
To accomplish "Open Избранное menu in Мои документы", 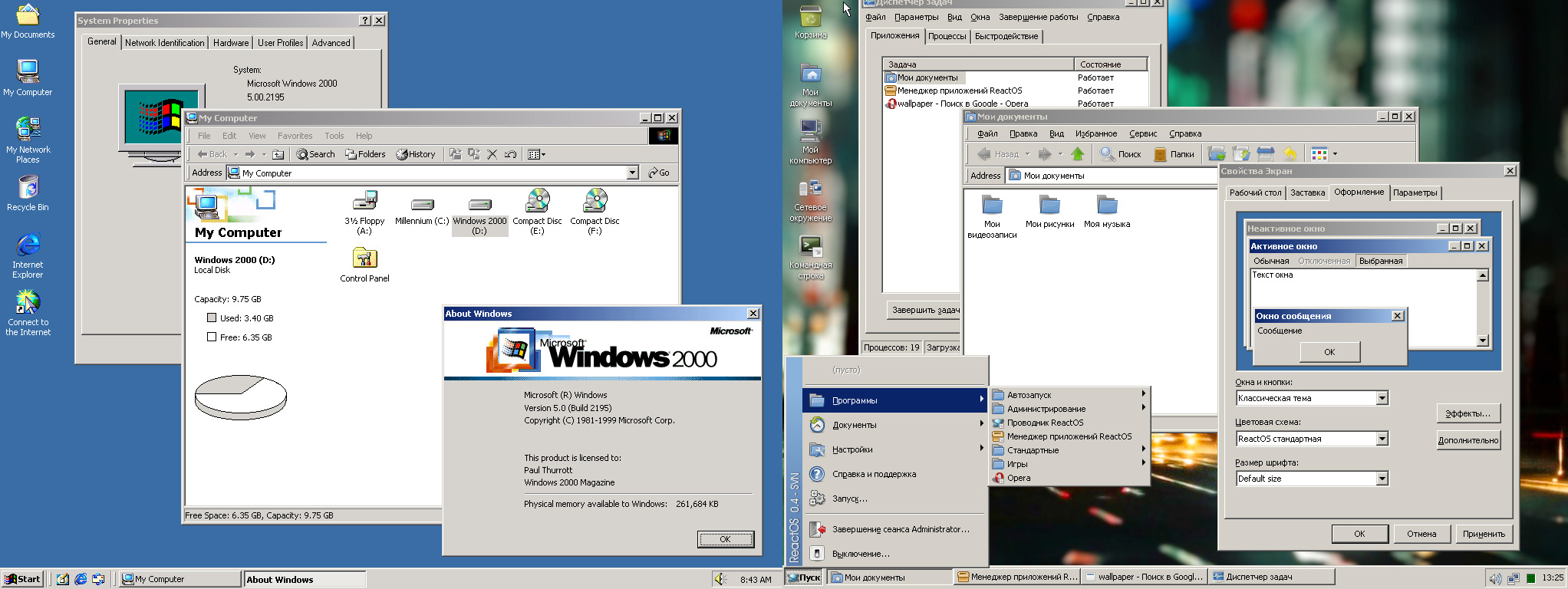I will point(1096,133).
